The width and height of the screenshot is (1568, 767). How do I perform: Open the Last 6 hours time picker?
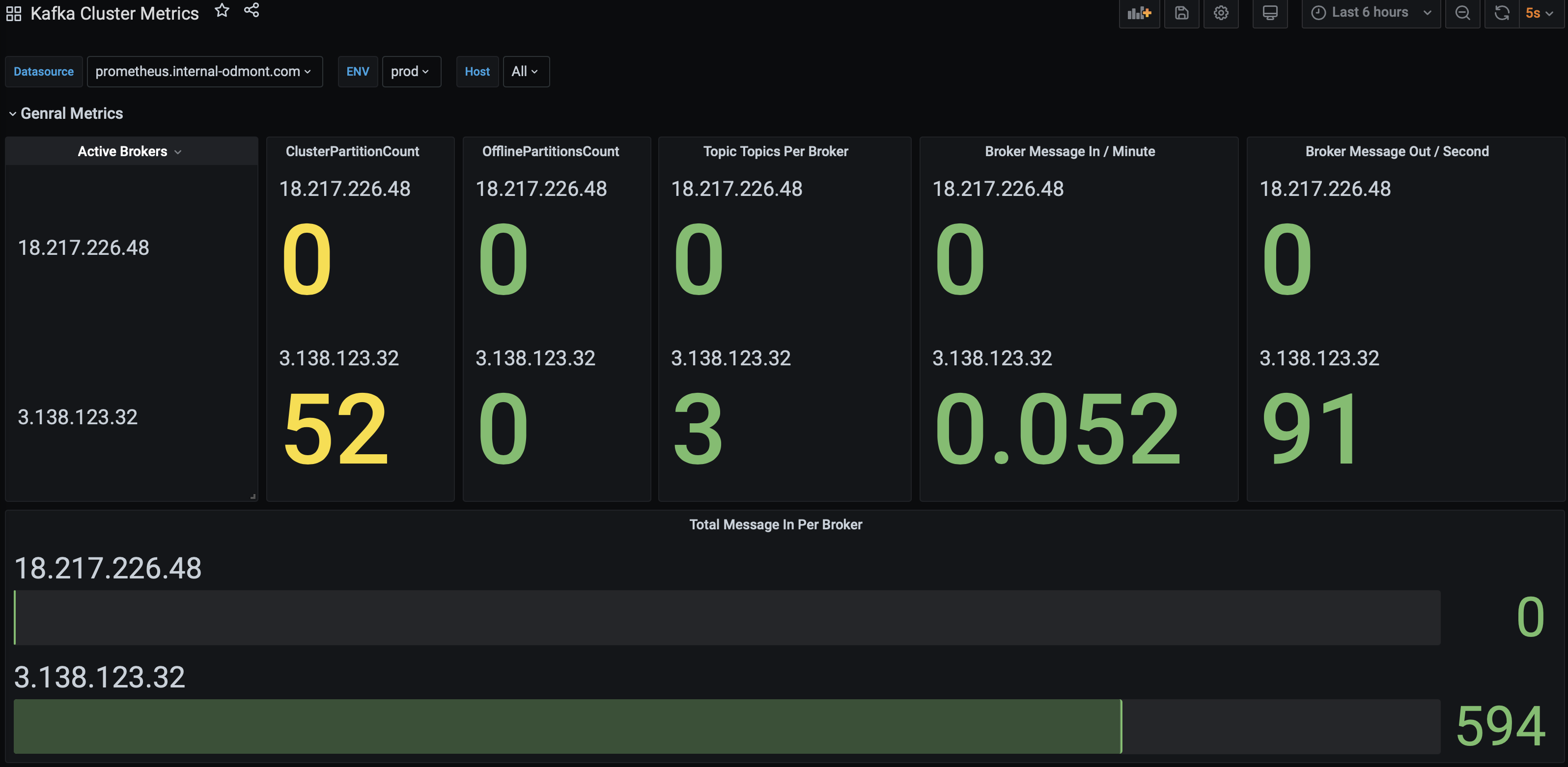point(1370,13)
